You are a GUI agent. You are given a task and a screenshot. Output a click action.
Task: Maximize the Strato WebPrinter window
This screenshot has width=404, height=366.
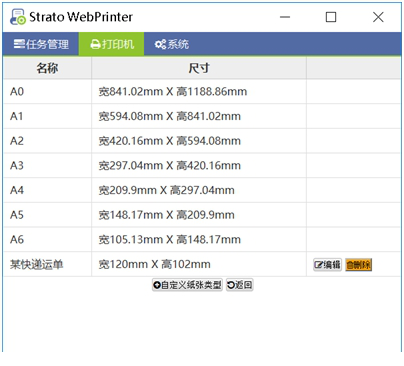tap(331, 17)
